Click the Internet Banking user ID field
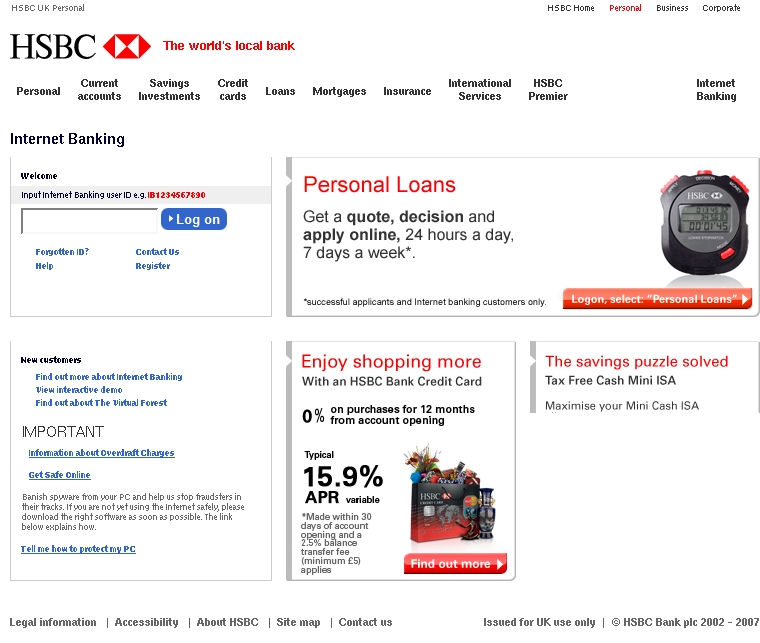 point(90,221)
